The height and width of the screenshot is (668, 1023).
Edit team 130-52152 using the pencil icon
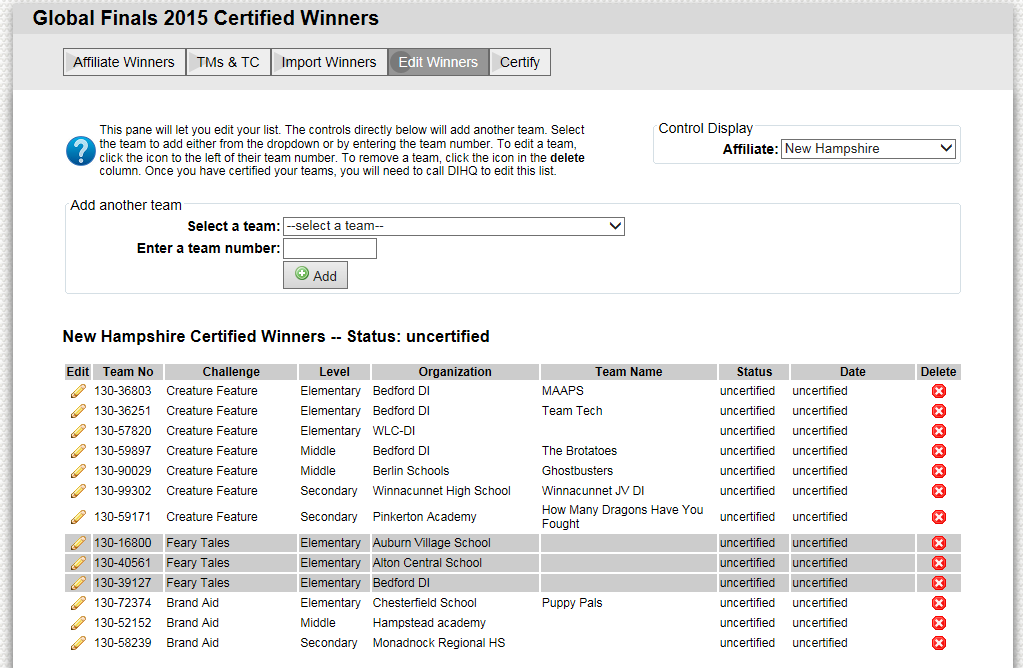point(78,623)
